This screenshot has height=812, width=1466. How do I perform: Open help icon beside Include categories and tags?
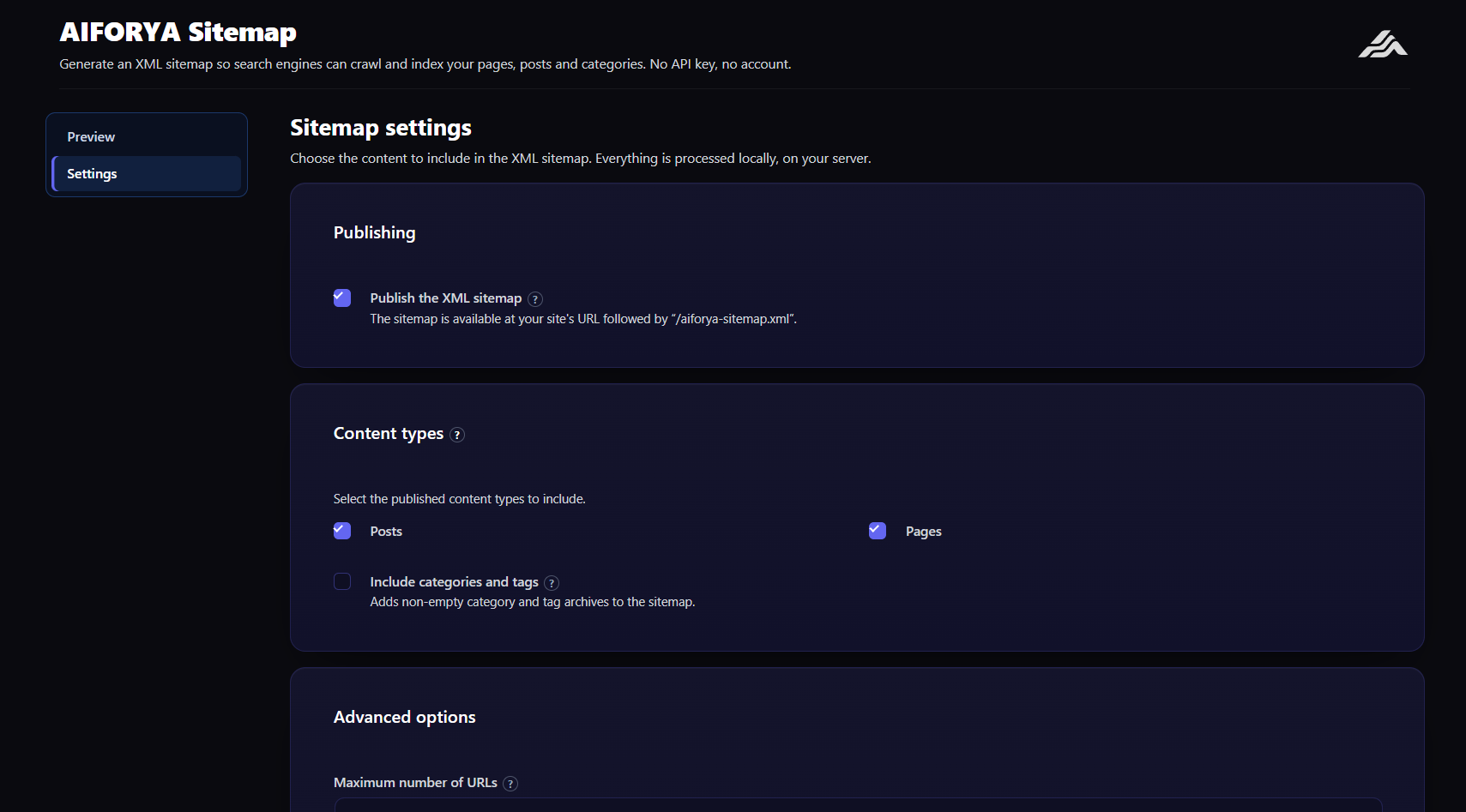point(552,583)
